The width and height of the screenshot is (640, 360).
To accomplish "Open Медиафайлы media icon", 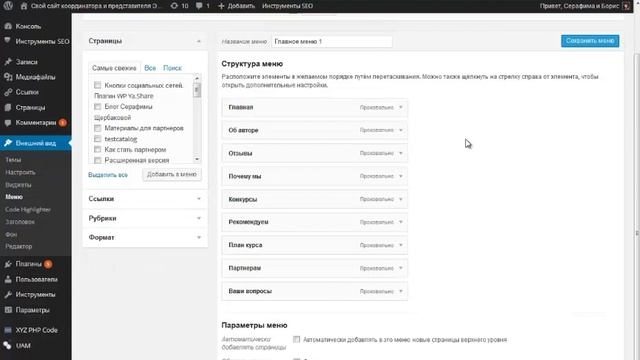I will click(8, 77).
